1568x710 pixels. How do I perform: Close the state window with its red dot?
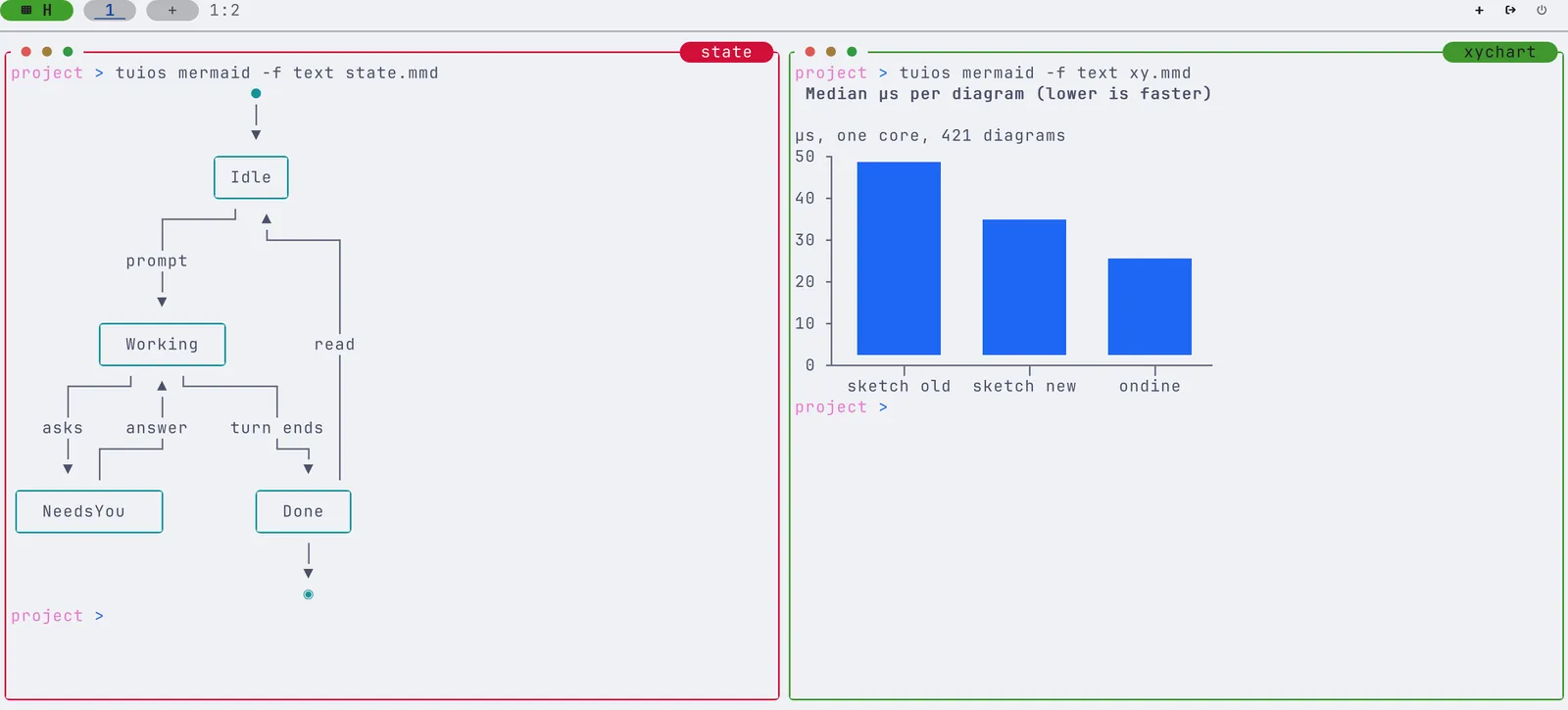click(x=26, y=52)
